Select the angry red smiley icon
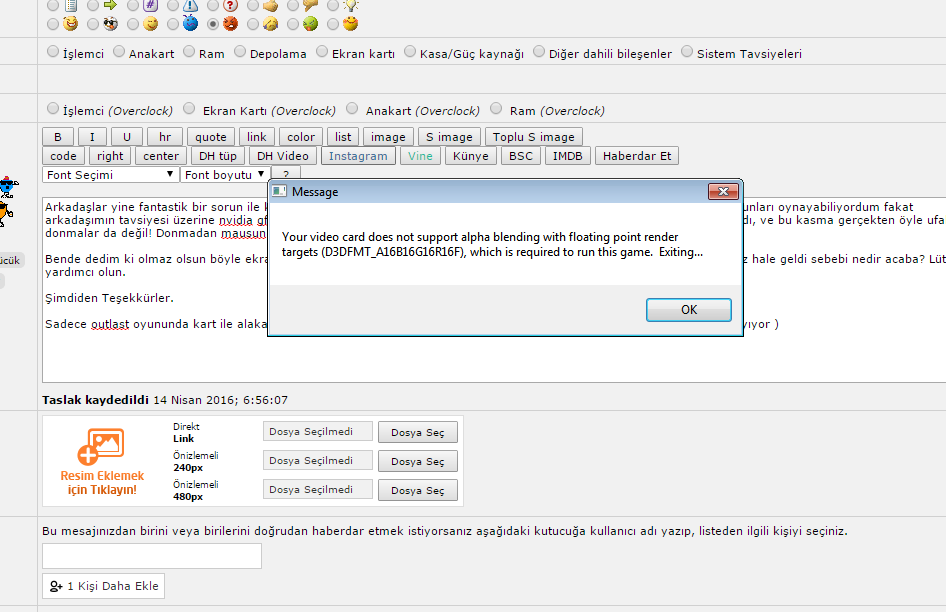This screenshot has height=614, width=946. coord(230,23)
